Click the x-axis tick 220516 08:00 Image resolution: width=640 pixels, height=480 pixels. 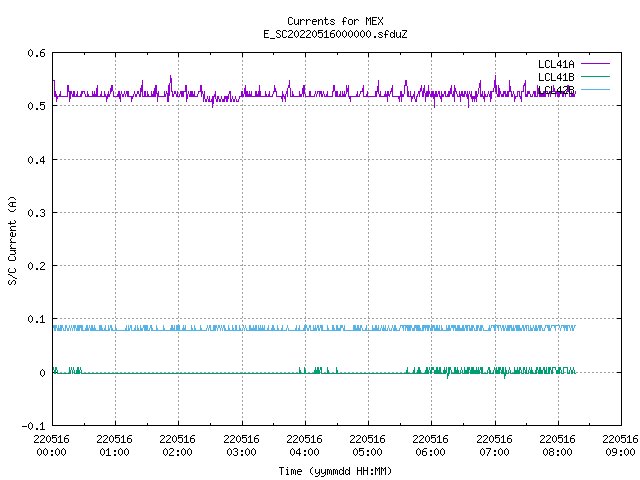pyautogui.click(x=558, y=446)
